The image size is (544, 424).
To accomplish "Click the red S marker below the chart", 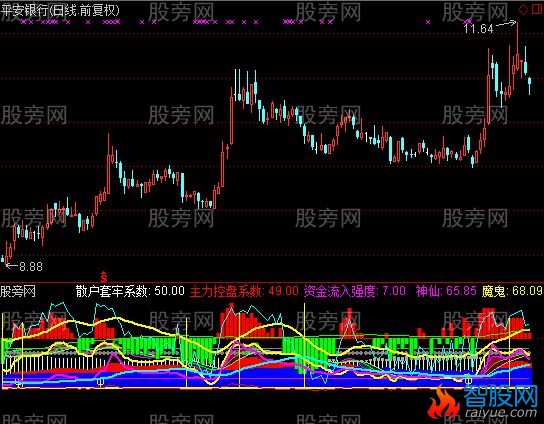I will tap(103, 276).
